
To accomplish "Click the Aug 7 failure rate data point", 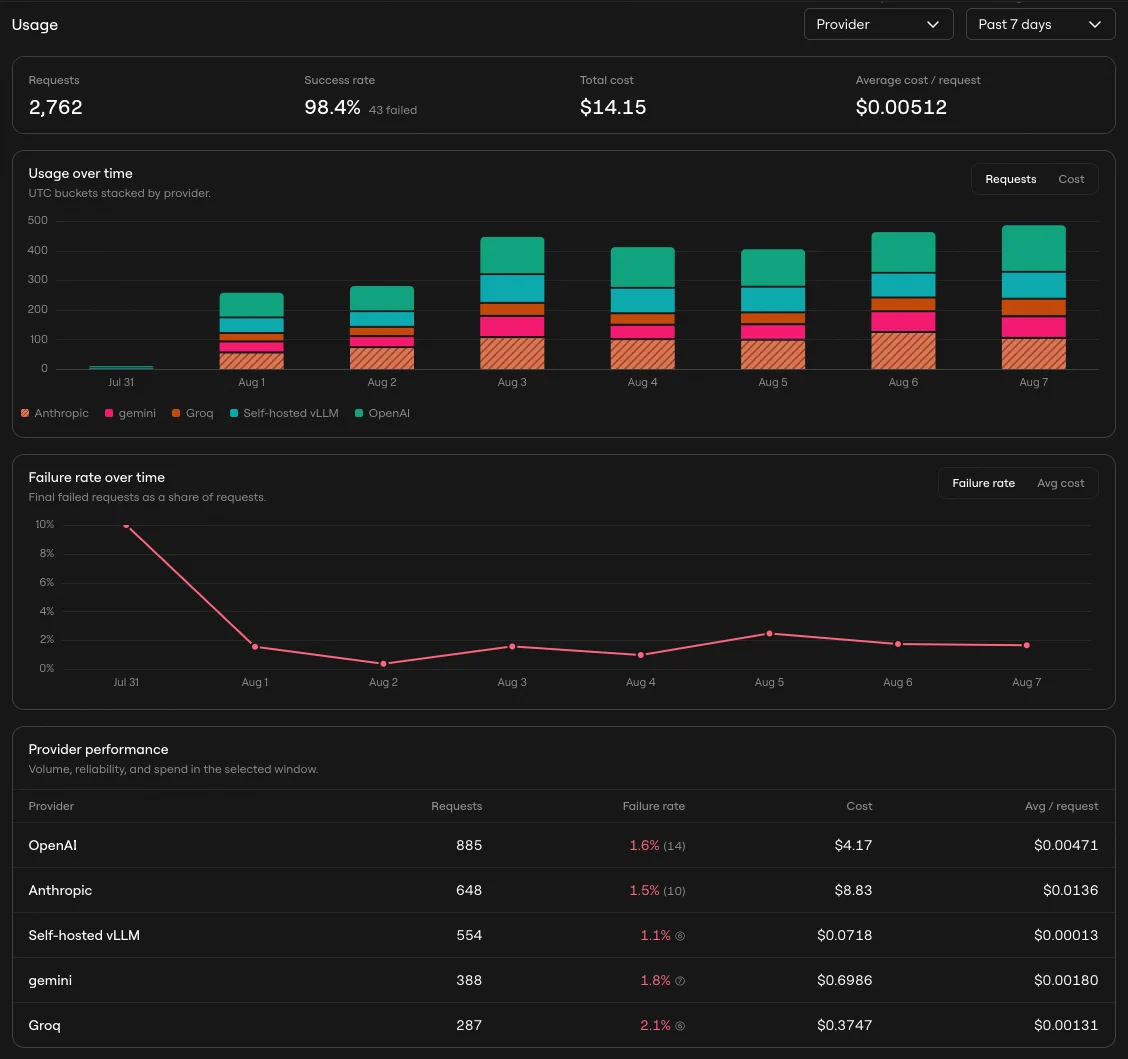I will pyautogui.click(x=1026, y=645).
